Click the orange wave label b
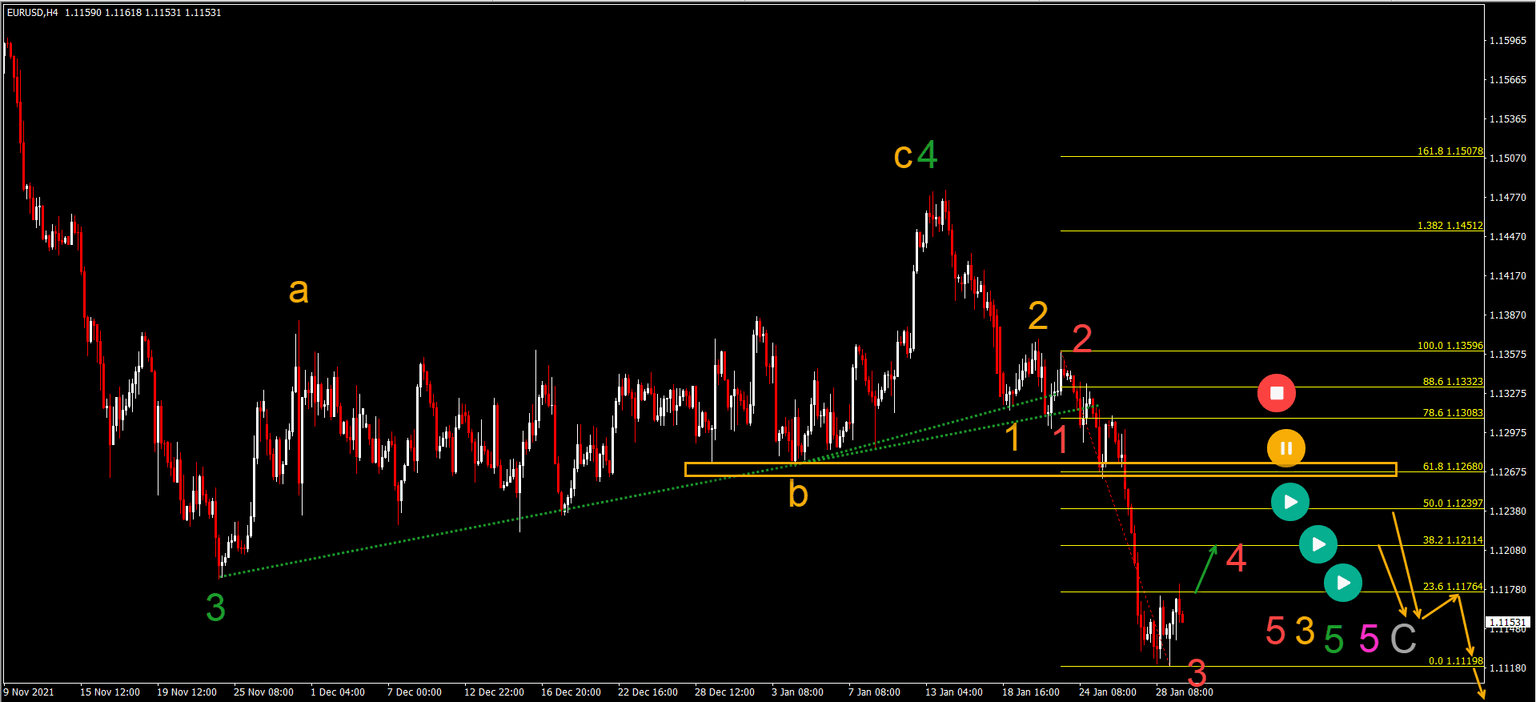Image resolution: width=1536 pixels, height=702 pixels. tap(797, 492)
